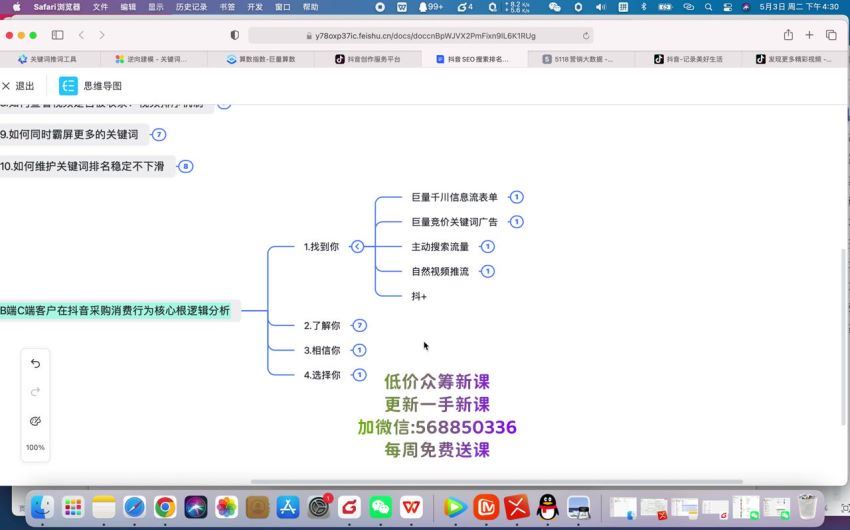
Task: Click the QQ notifications 99+ icon
Action: pyautogui.click(x=430, y=7)
